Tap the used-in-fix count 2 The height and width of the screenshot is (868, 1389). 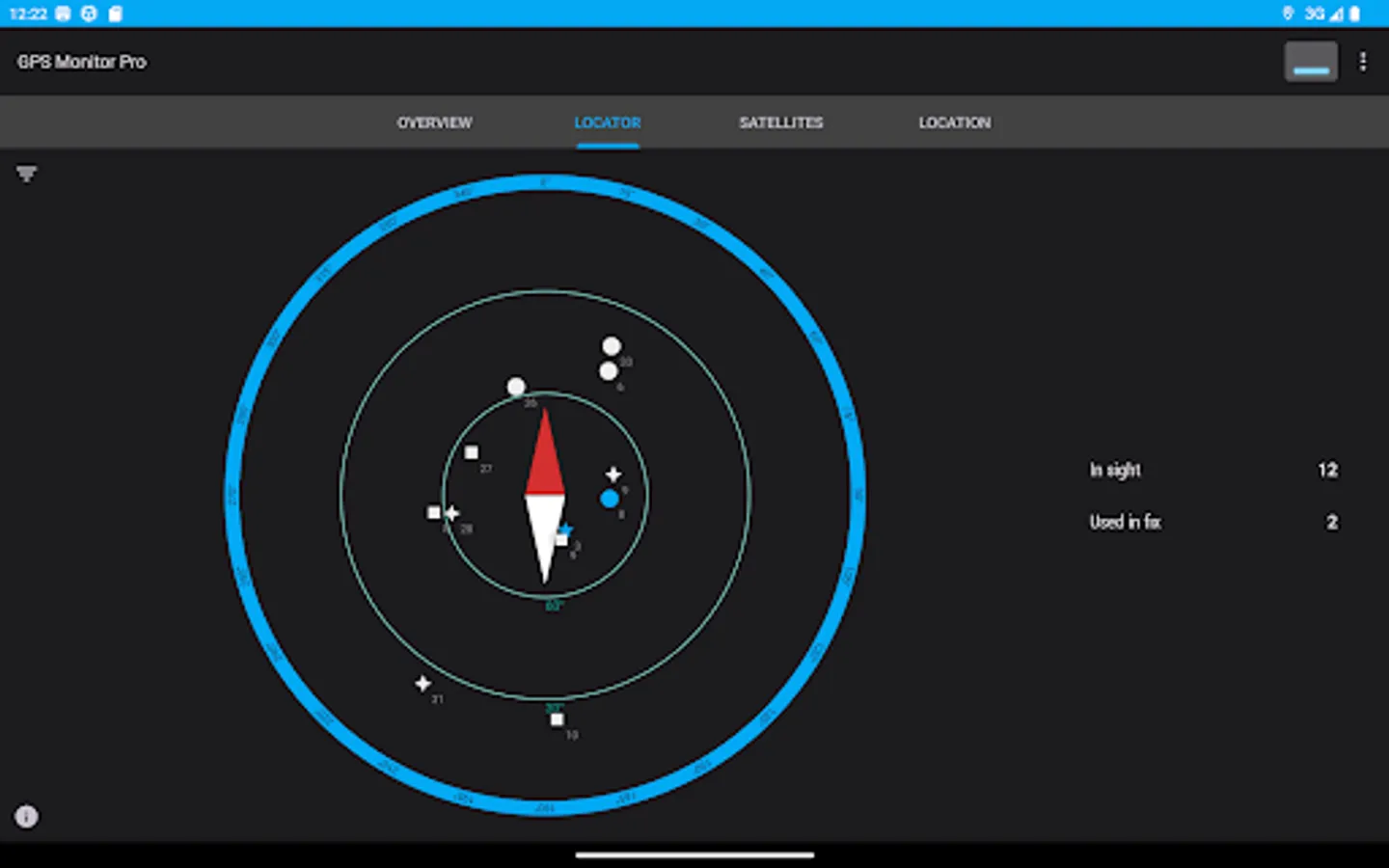coord(1332,522)
